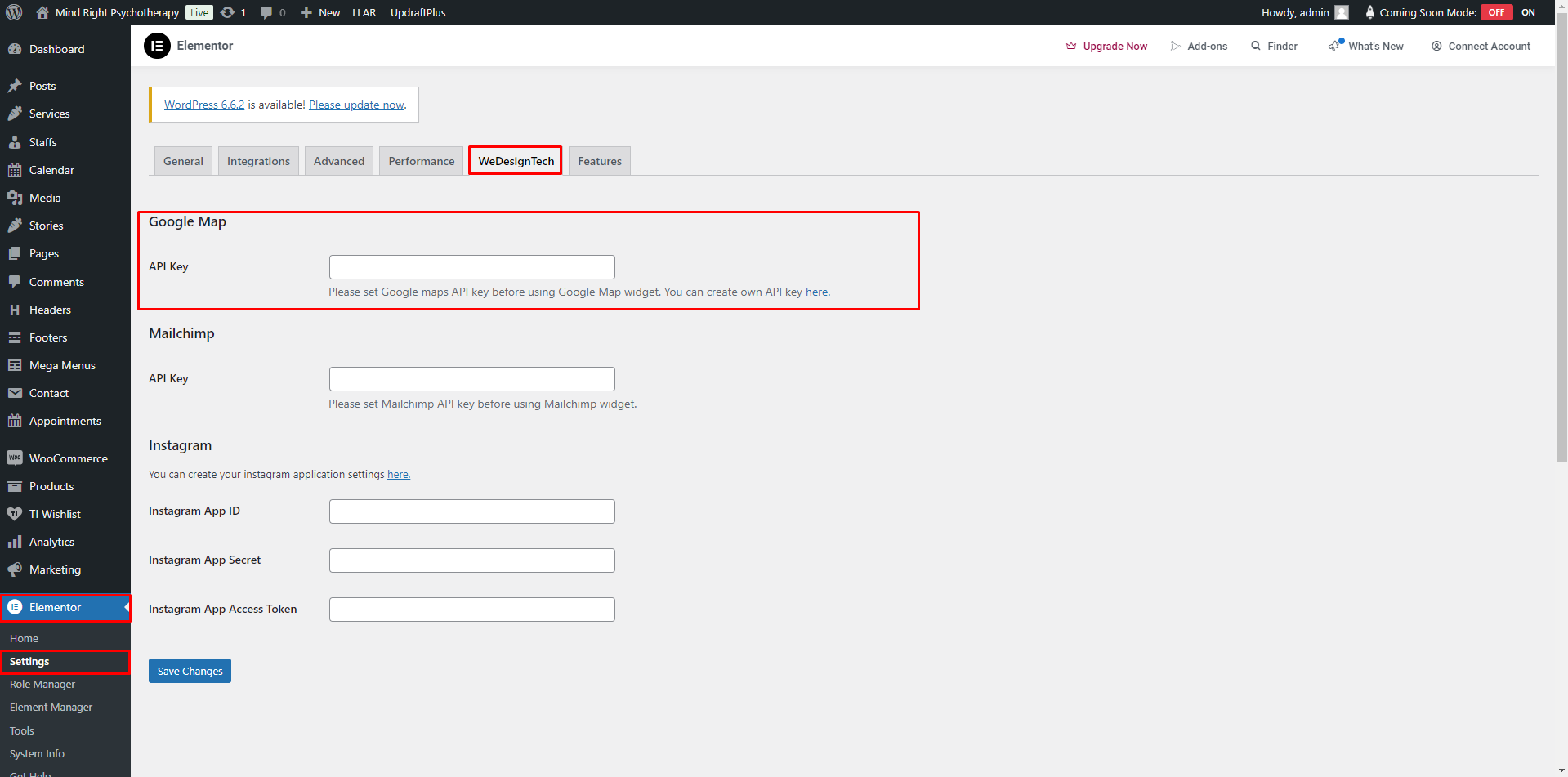
Task: Open the TI Wishlist menu item
Action: [x=65, y=514]
